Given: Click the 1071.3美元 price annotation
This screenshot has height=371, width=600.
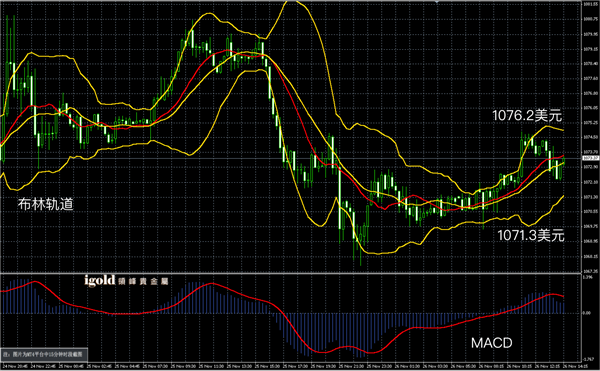Looking at the screenshot, I should (x=530, y=235).
